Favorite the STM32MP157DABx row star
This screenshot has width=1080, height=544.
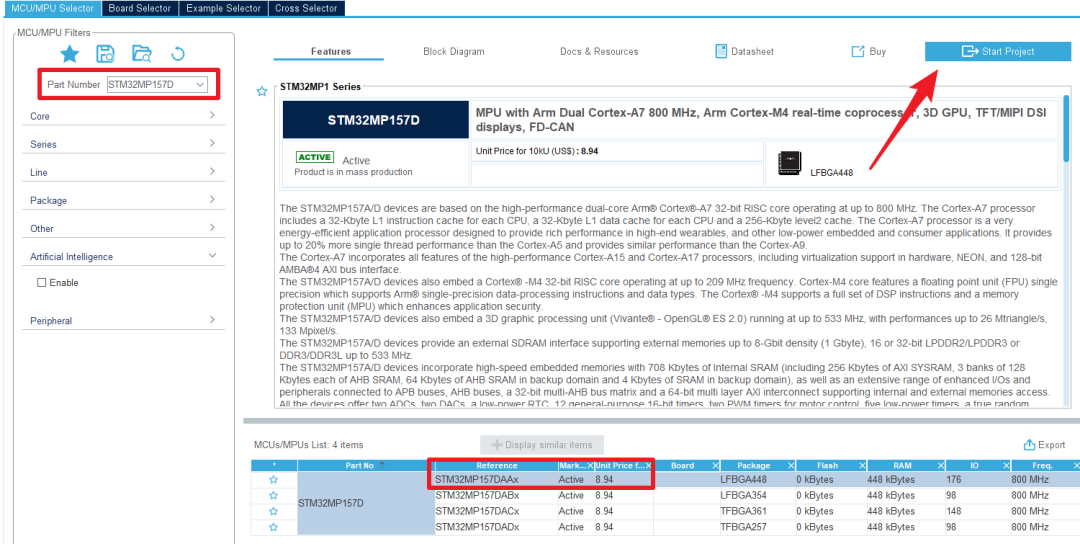point(273,495)
